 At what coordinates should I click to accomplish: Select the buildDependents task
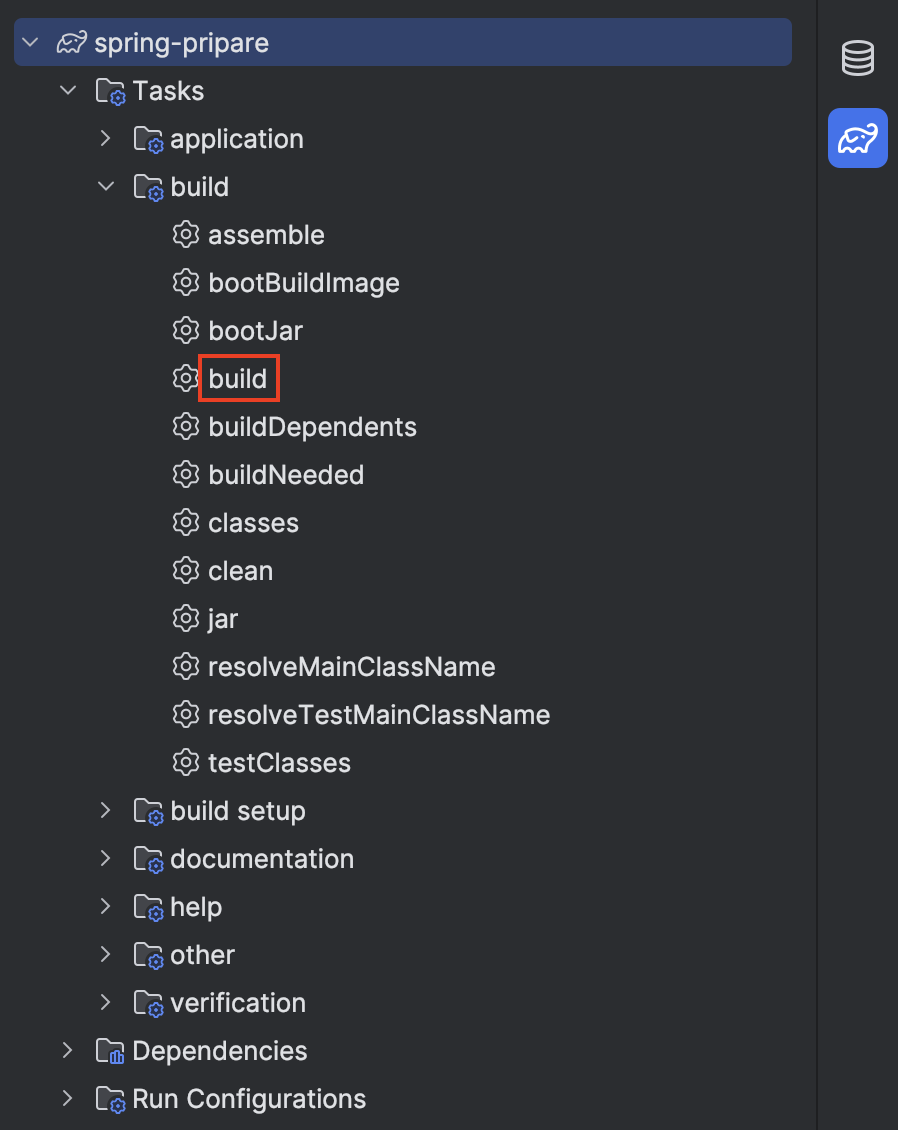(x=312, y=427)
